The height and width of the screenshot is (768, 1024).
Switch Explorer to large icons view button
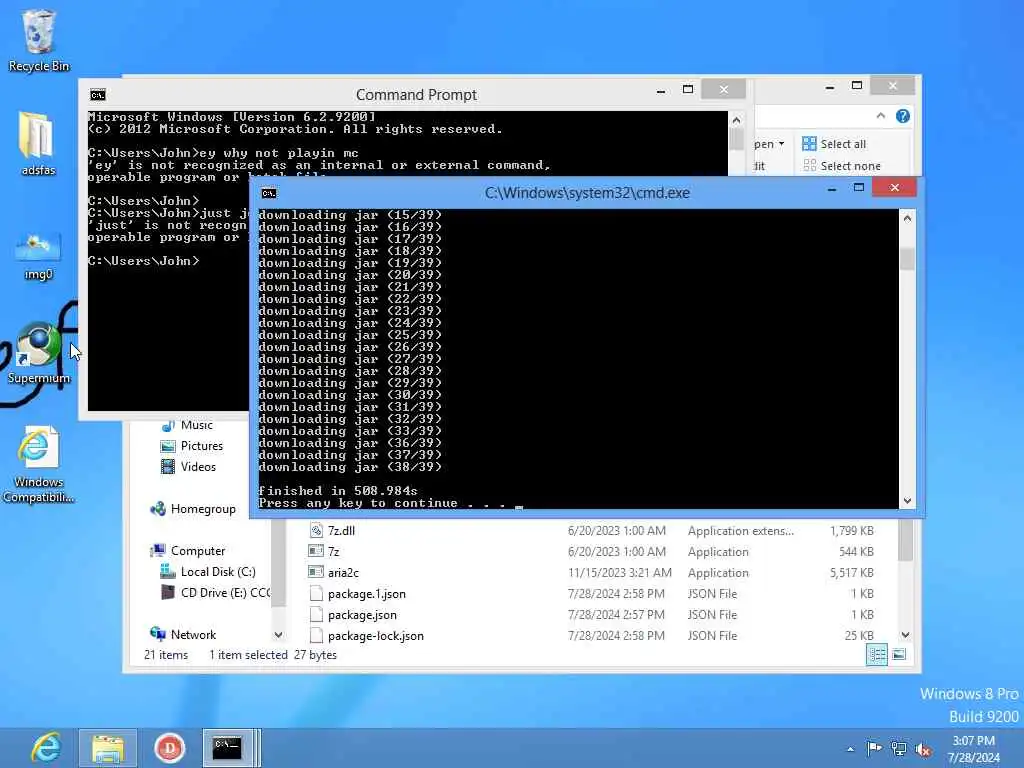point(899,654)
